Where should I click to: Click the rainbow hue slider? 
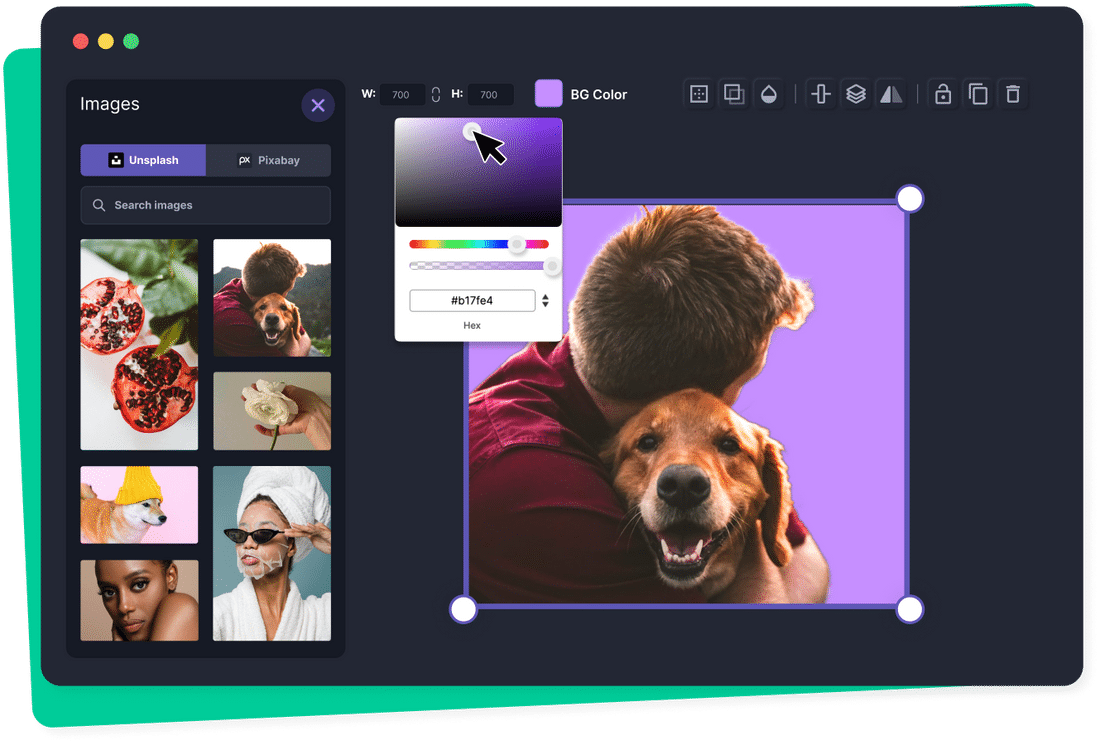pos(478,244)
